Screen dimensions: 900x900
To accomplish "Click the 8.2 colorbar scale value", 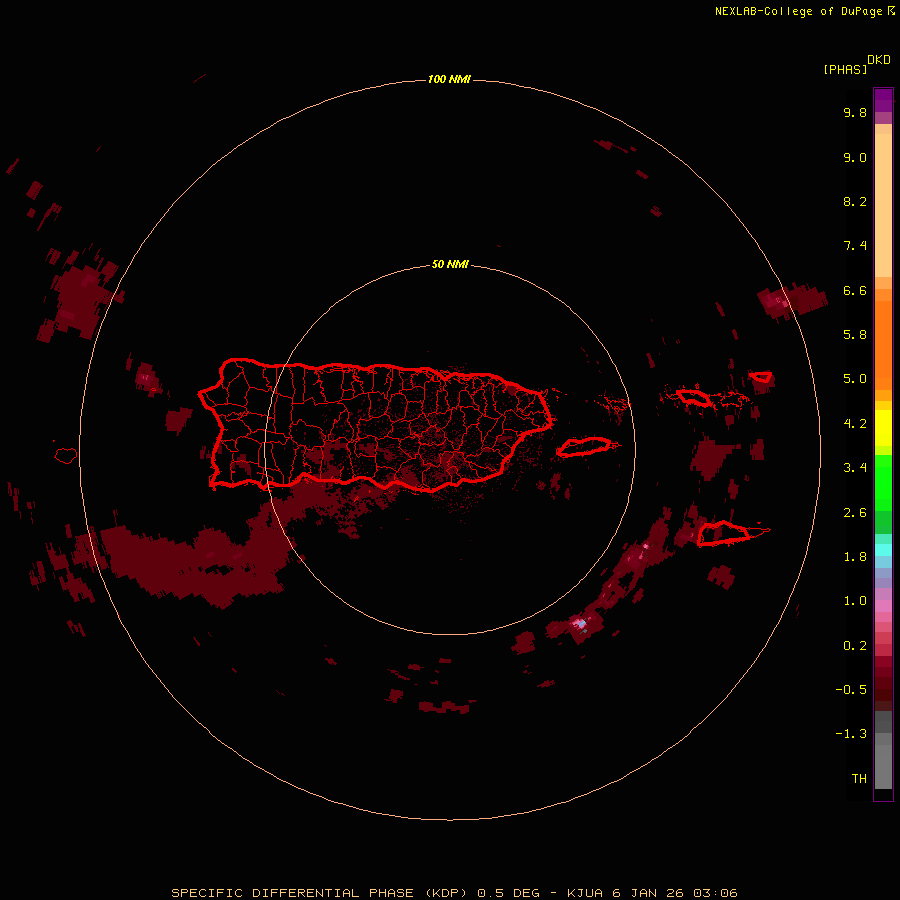I will point(855,201).
